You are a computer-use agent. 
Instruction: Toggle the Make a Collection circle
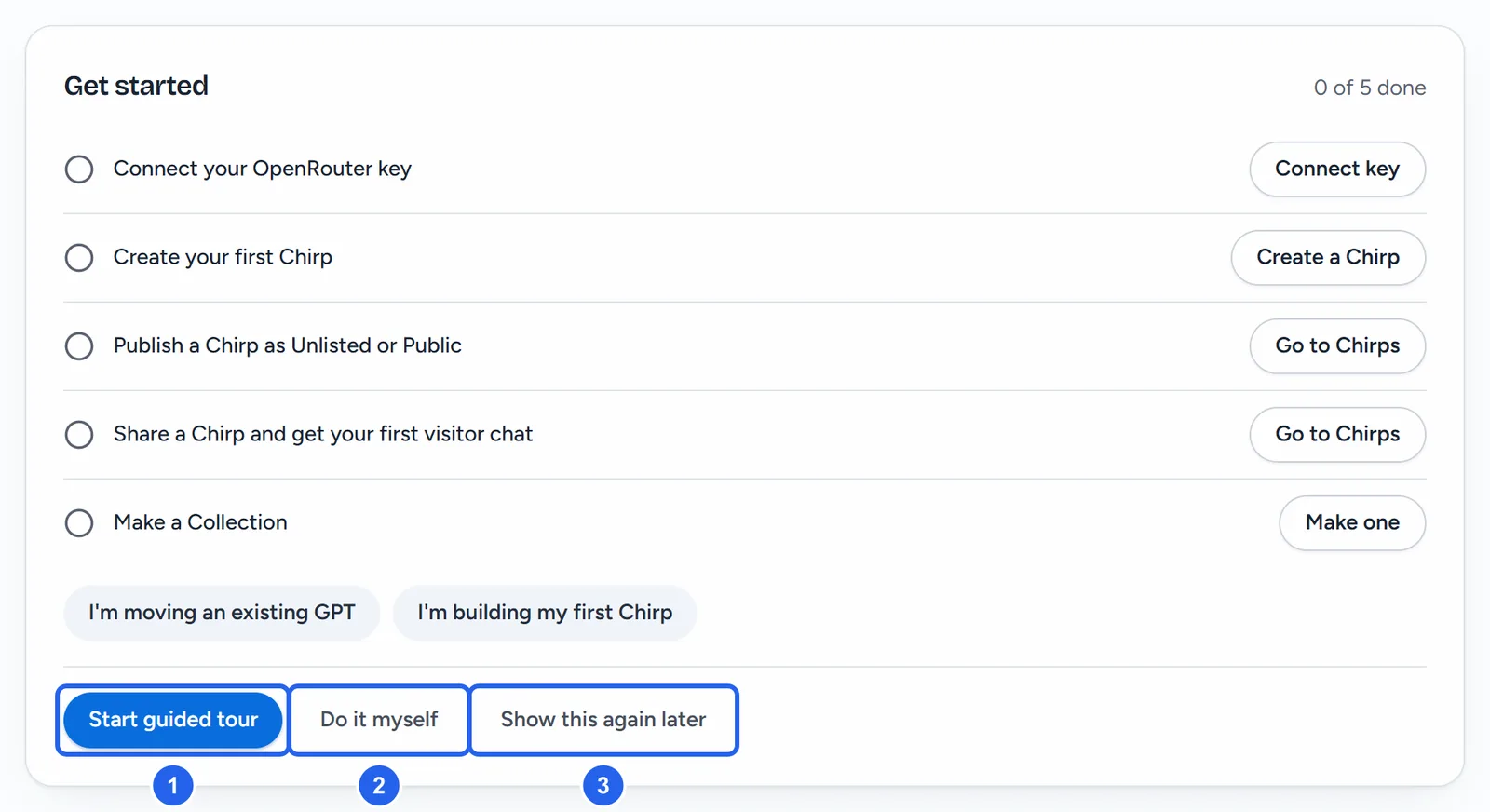pos(79,523)
